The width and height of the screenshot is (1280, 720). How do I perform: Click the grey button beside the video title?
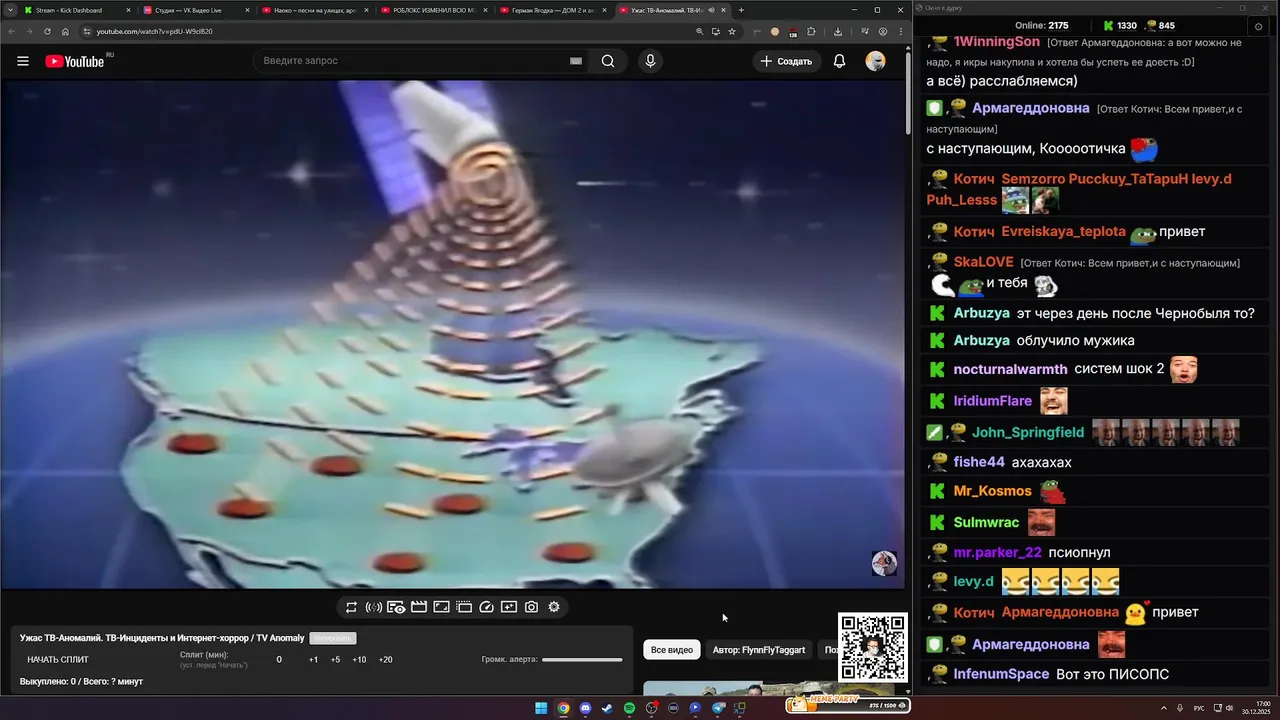(333, 638)
